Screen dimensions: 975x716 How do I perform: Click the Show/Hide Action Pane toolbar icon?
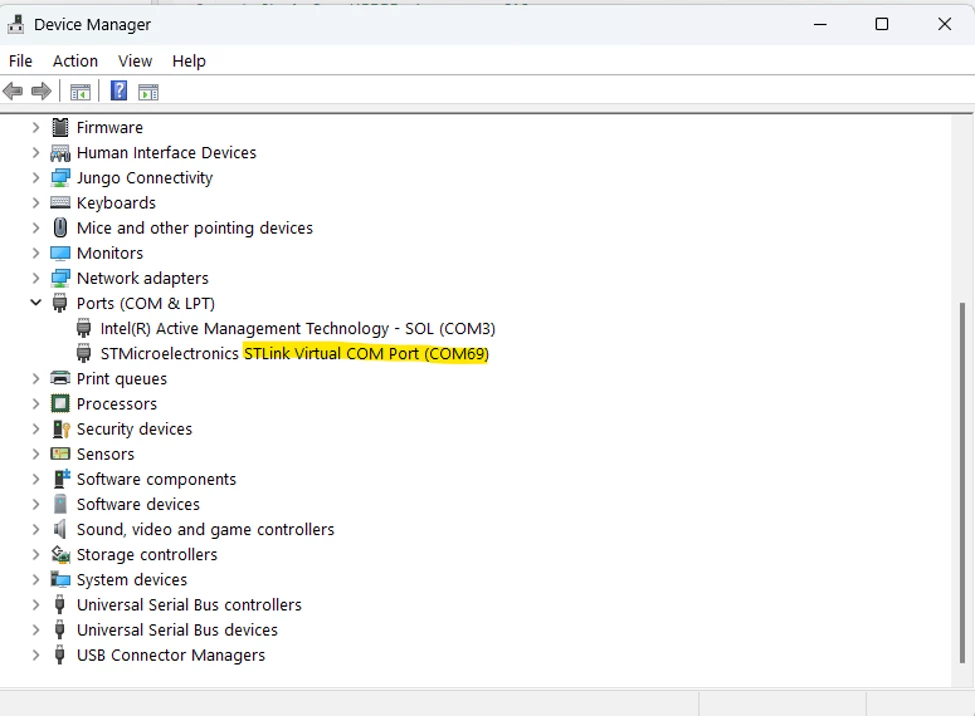[149, 92]
